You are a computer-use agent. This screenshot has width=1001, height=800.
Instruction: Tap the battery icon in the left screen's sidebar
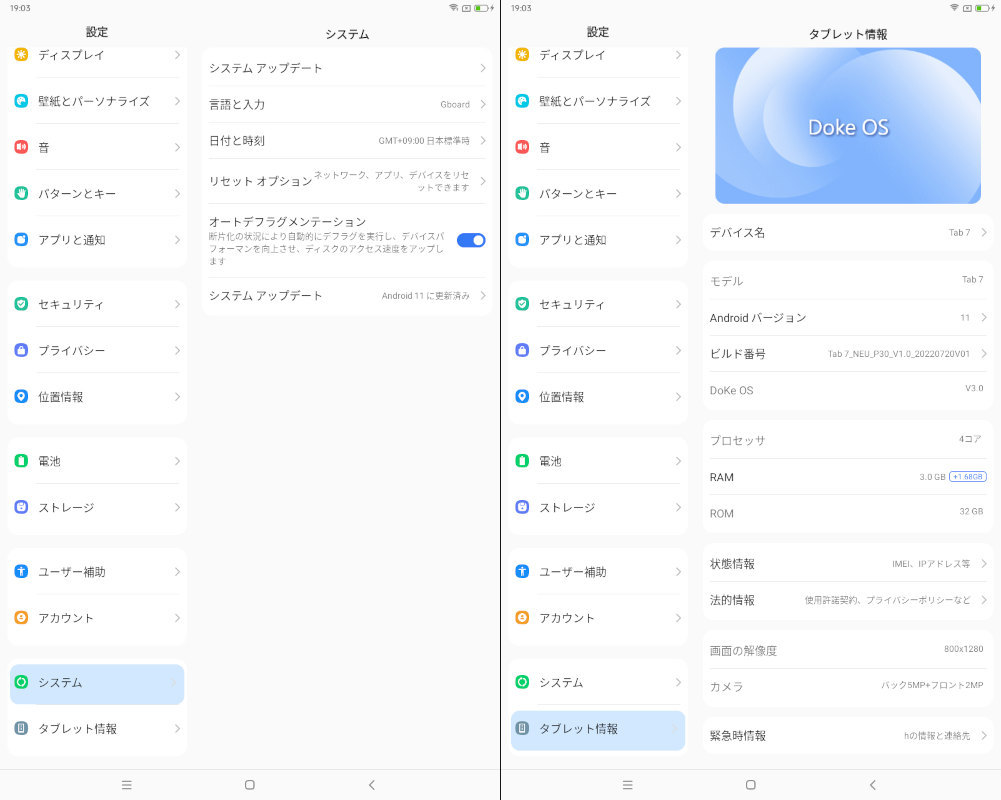coord(21,461)
